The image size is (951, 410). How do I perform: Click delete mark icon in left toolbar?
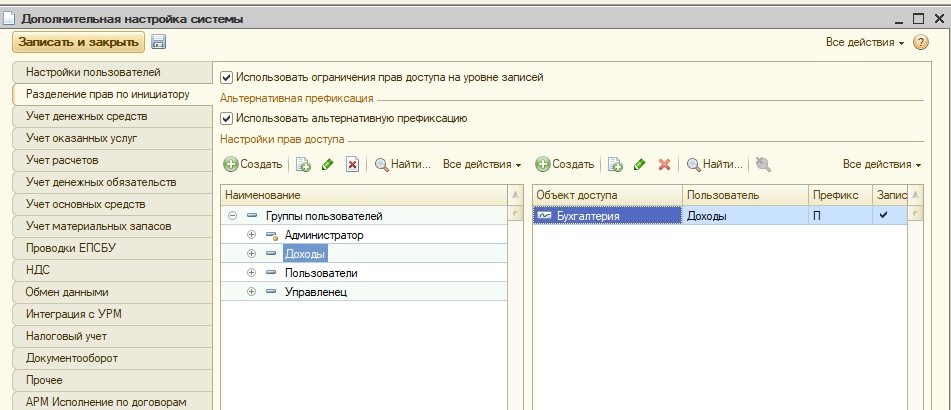[352, 164]
